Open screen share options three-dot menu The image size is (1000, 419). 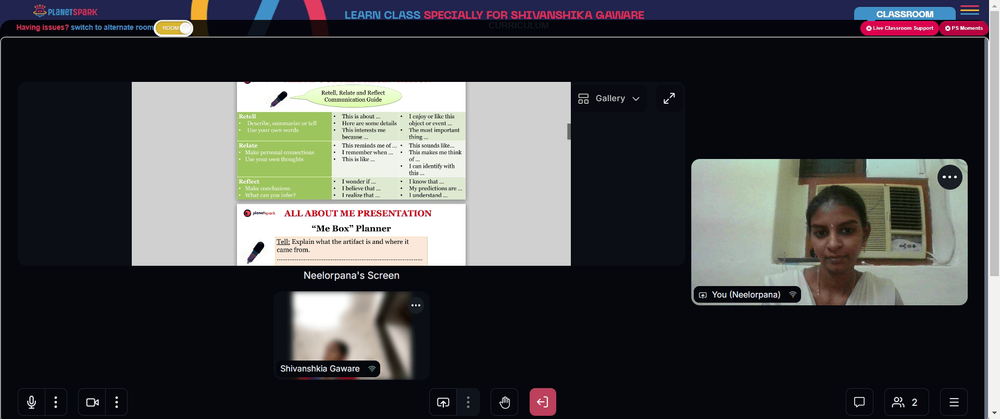point(468,402)
